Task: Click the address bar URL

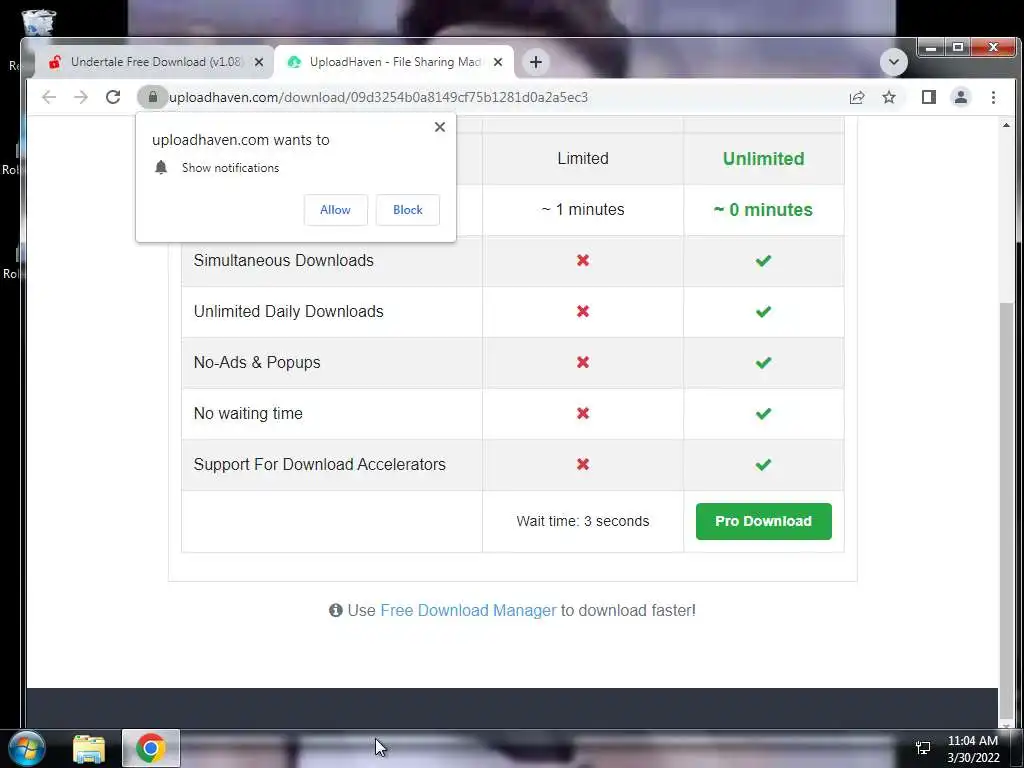Action: point(379,97)
